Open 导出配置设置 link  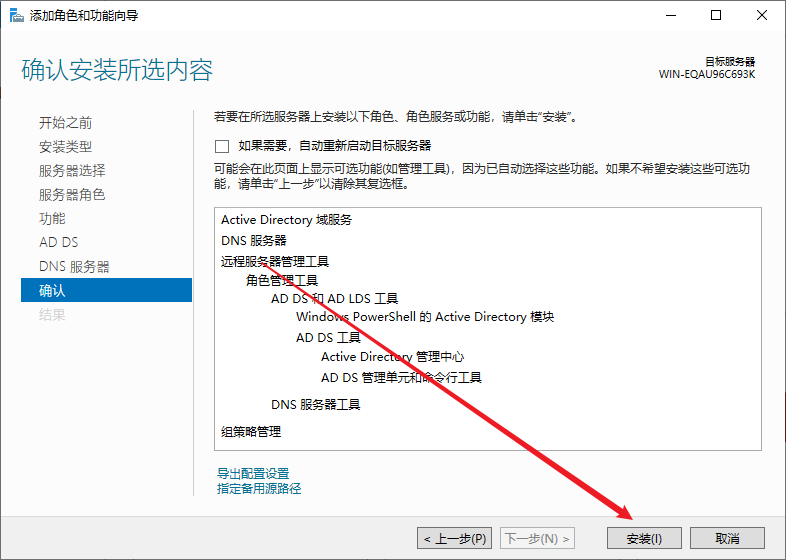pos(253,473)
